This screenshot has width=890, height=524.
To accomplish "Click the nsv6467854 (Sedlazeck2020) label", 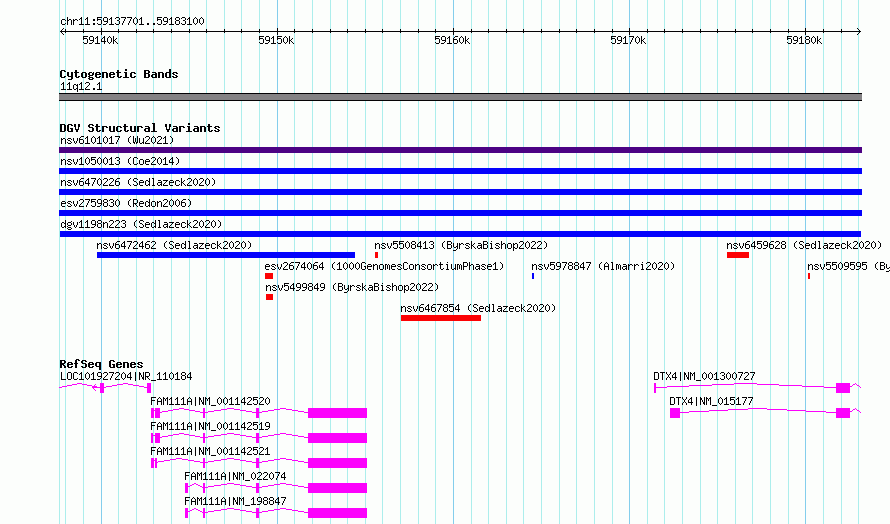I will click(478, 308).
